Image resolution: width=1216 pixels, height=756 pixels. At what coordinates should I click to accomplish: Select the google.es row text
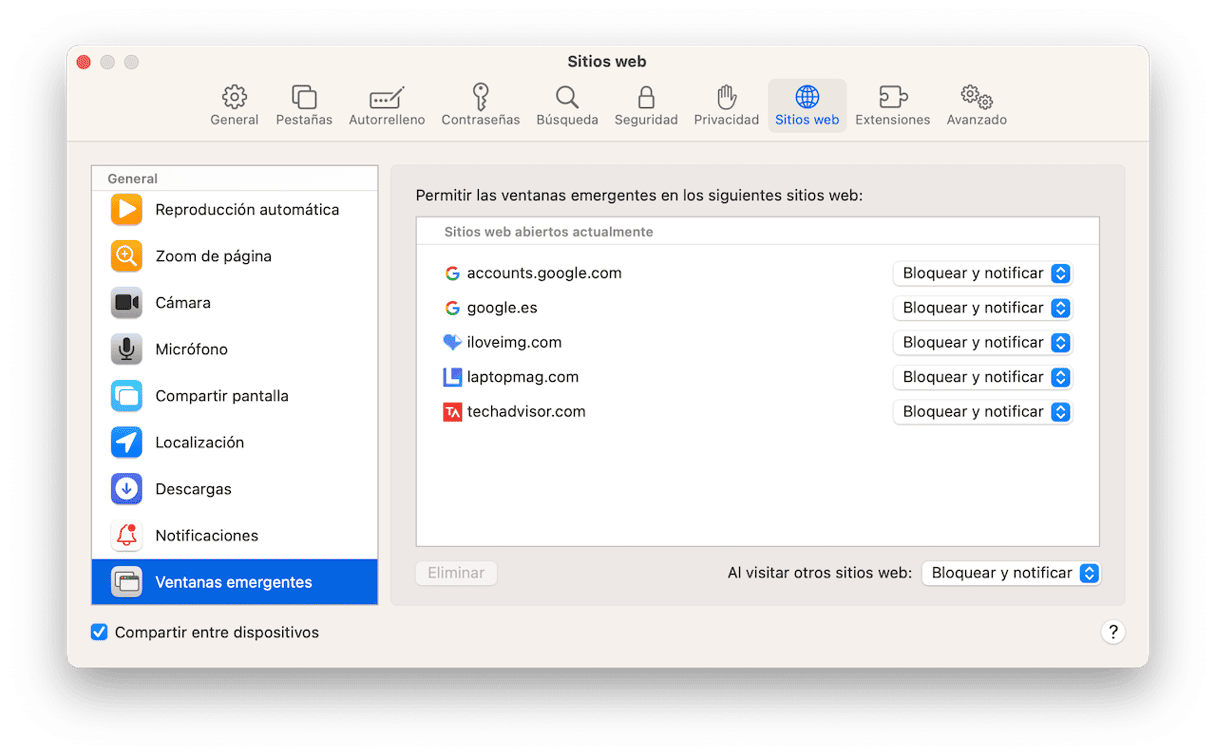pos(502,308)
